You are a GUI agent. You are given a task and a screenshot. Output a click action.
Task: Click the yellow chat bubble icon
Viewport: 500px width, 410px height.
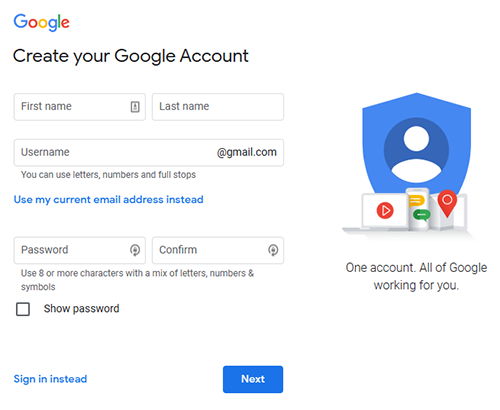click(416, 201)
